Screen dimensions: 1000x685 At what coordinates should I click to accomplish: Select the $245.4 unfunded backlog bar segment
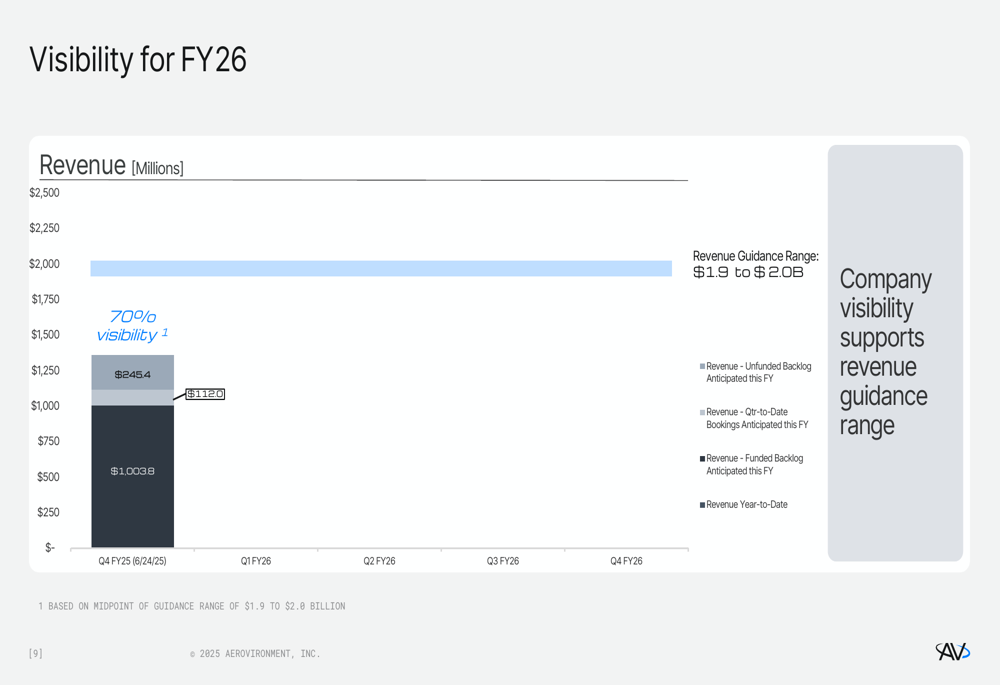(x=133, y=372)
